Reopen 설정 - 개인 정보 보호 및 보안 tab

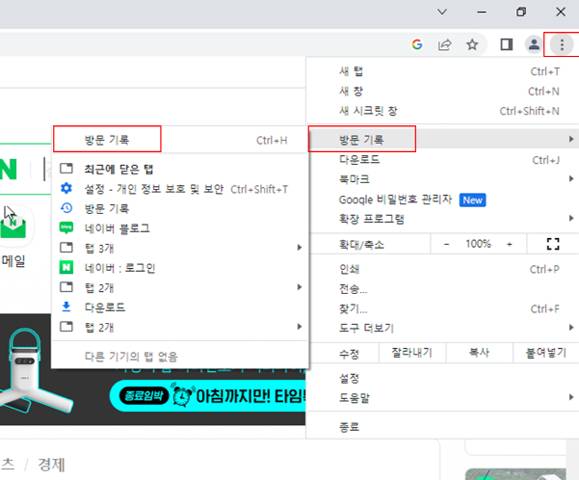point(180,189)
